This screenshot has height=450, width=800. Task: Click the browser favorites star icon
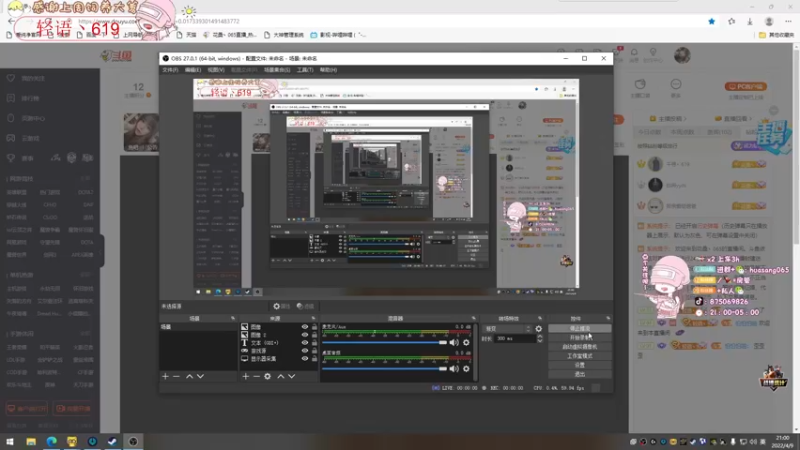(712, 21)
